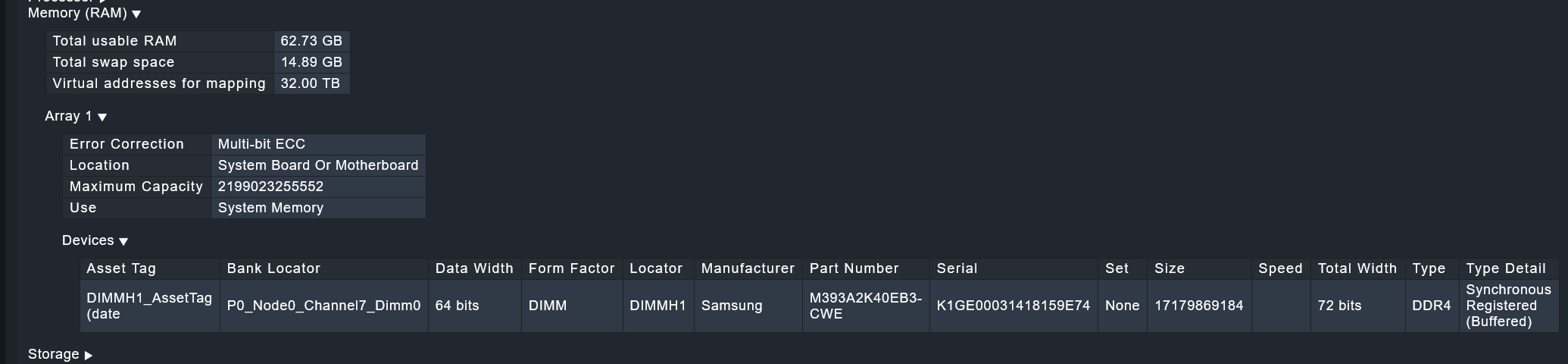The width and height of the screenshot is (1568, 364).
Task: Collapse the Devices section
Action: click(95, 240)
